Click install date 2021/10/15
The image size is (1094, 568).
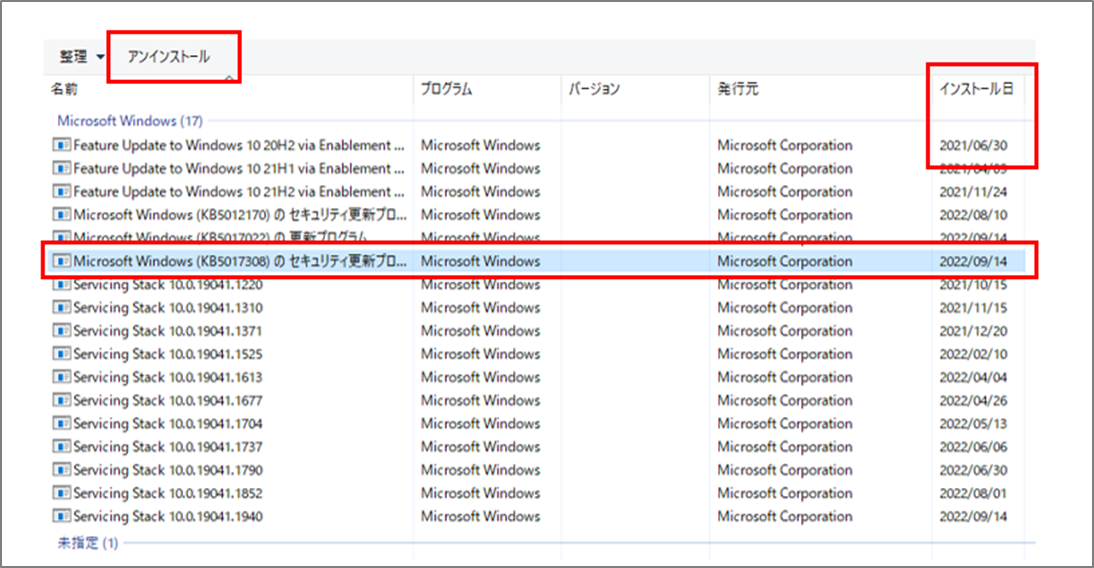[x=973, y=285]
